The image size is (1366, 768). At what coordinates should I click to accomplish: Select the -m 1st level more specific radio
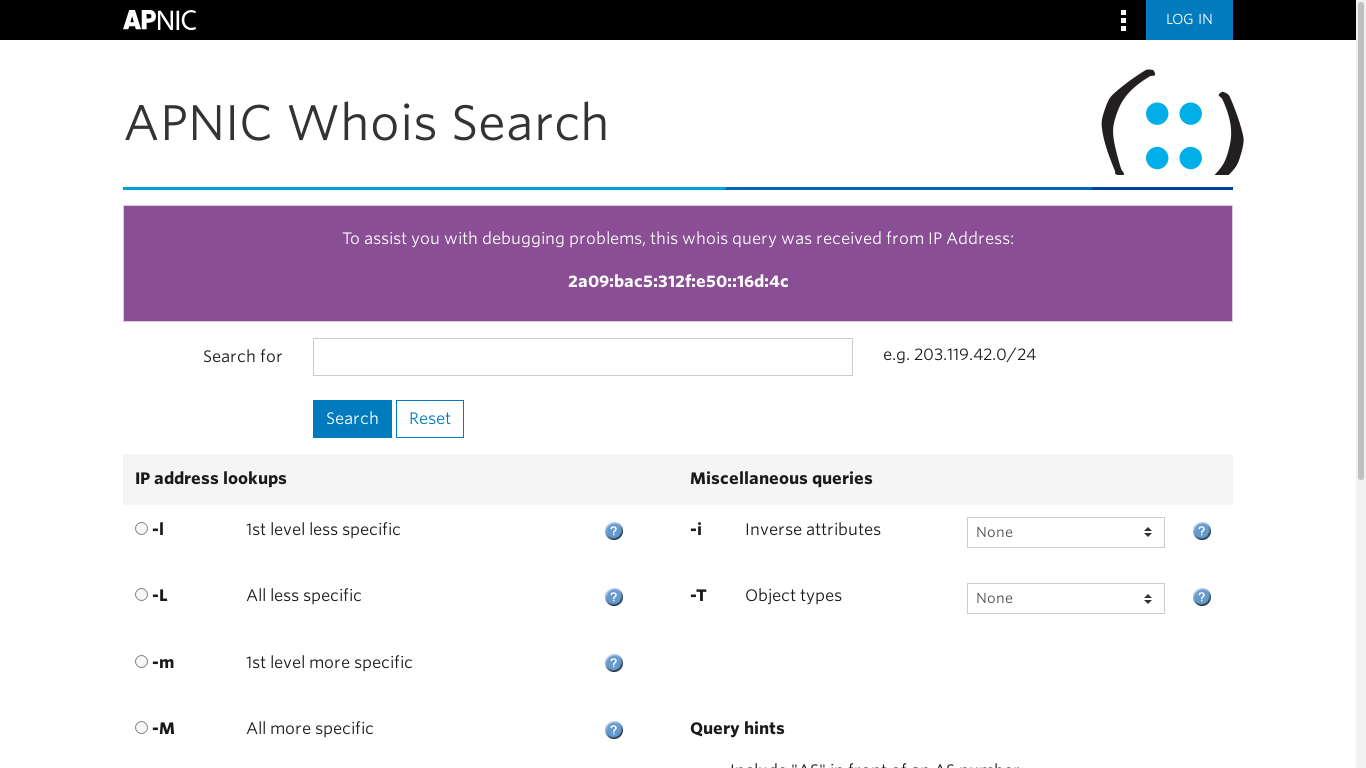(x=141, y=662)
